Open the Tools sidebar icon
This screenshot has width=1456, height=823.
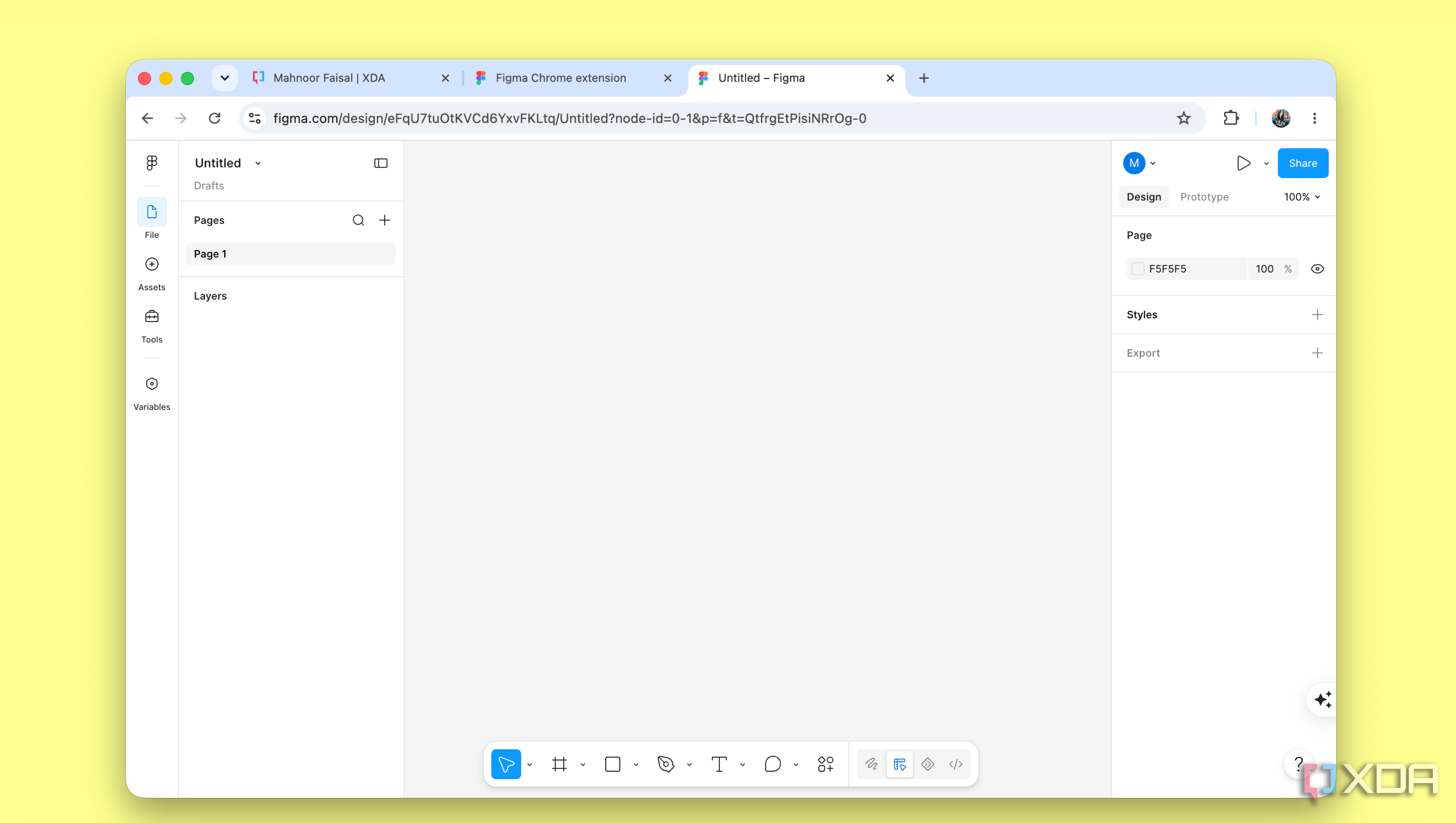151,316
